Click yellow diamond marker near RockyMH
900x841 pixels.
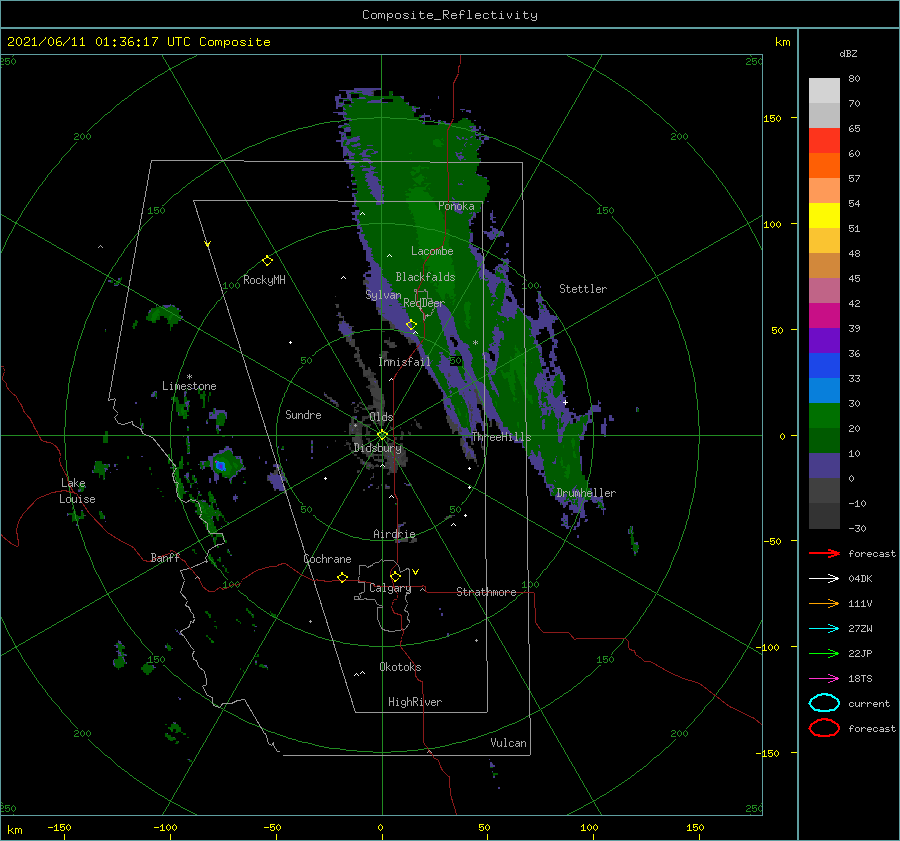[267, 261]
